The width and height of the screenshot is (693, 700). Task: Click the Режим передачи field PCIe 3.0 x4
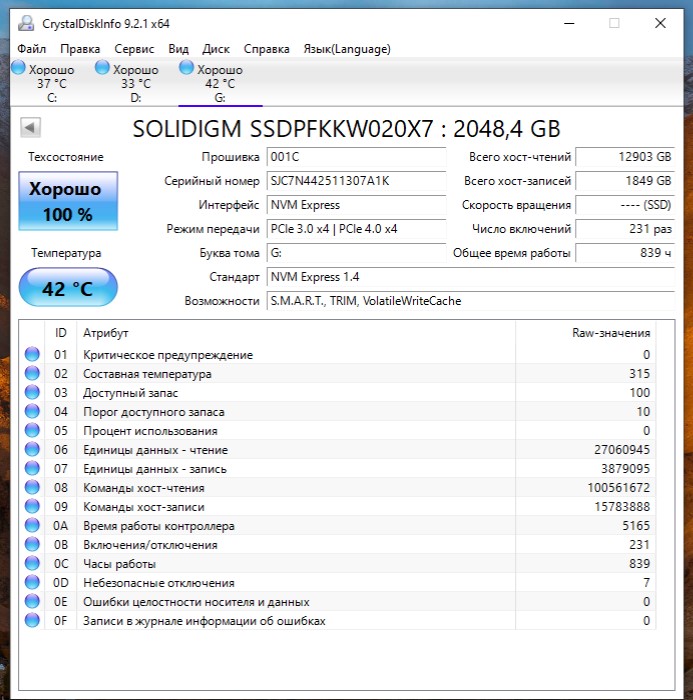coord(356,229)
